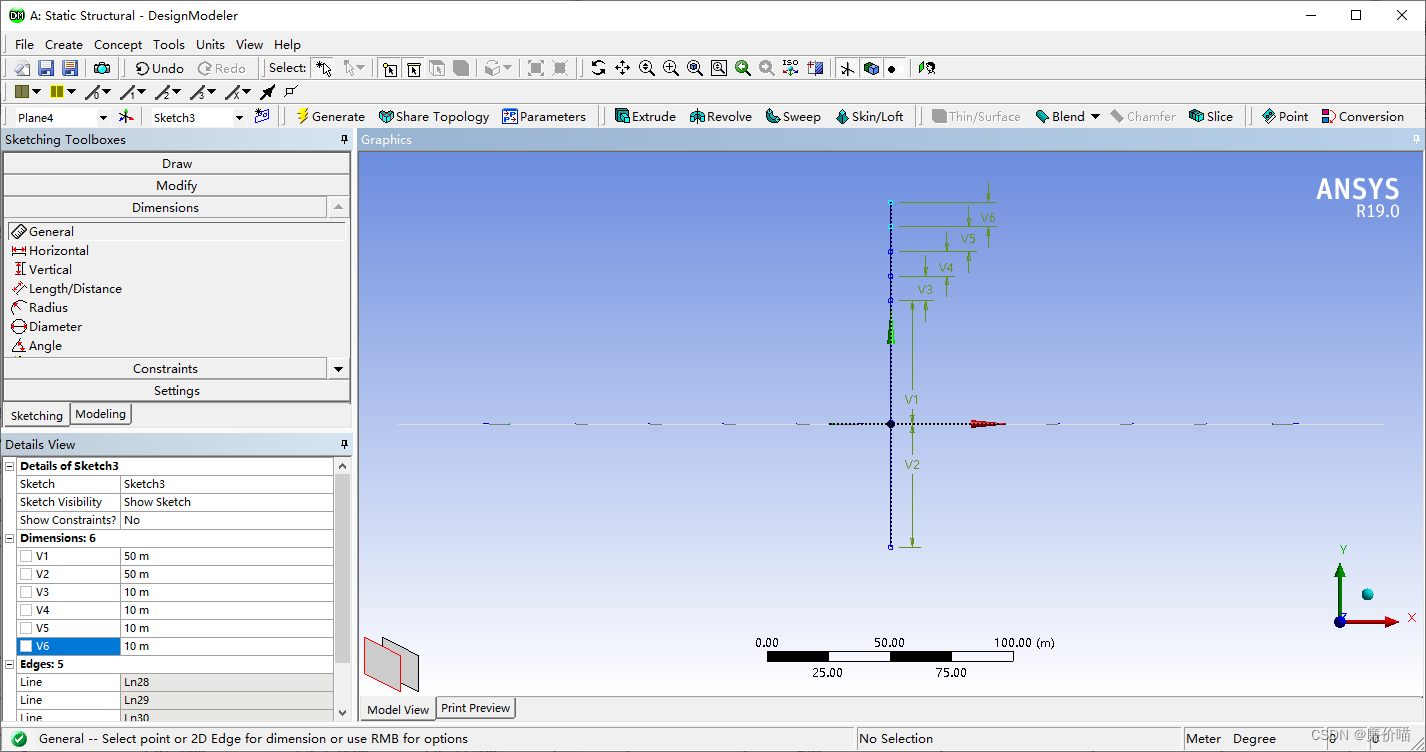Collapse the Details of Sketch3 group
The image size is (1426, 752).
coord(10,466)
